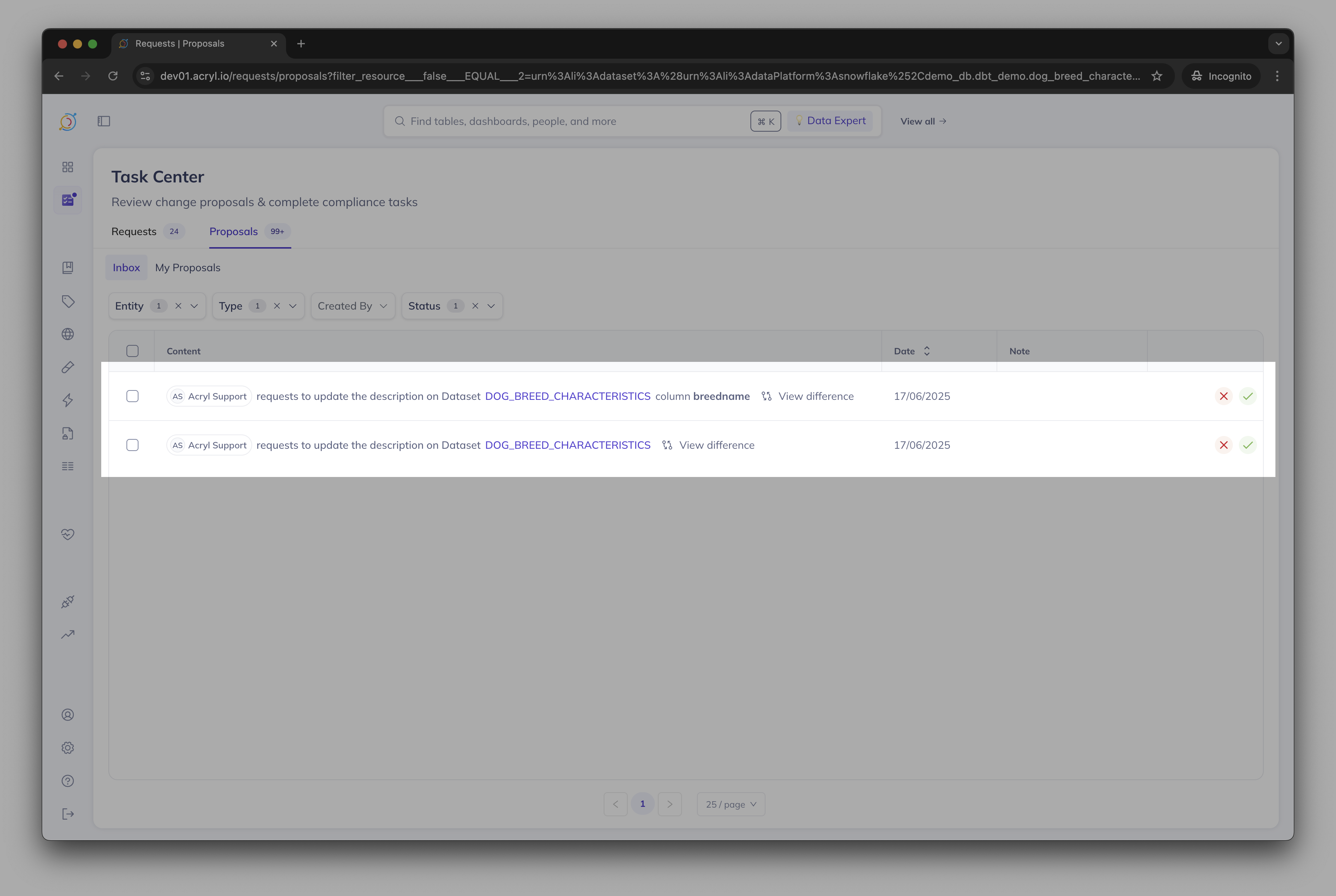The width and height of the screenshot is (1336, 896).
Task: Open the health heartbeat sidebar icon
Action: (68, 534)
